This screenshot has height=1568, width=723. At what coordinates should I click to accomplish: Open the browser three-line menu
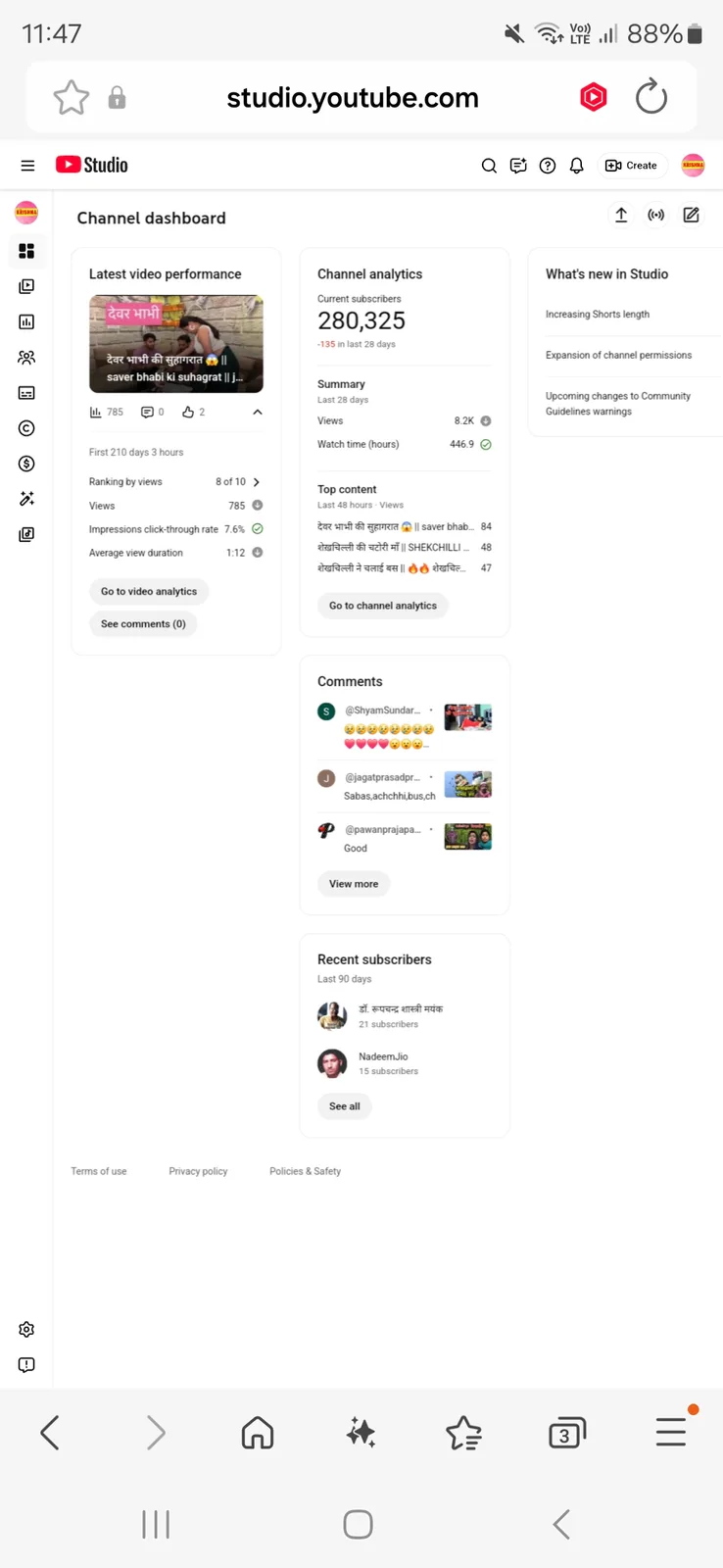coord(672,1432)
